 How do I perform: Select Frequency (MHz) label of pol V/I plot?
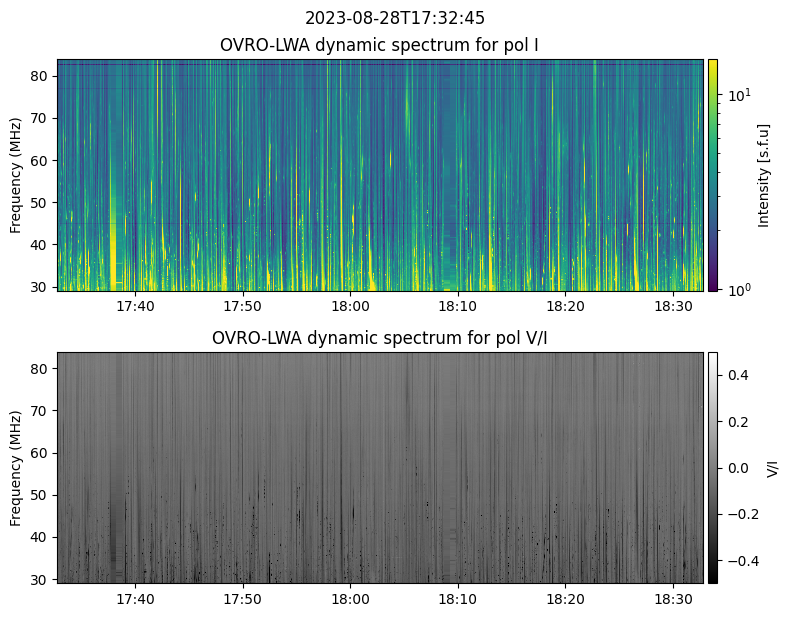pyautogui.click(x=16, y=467)
